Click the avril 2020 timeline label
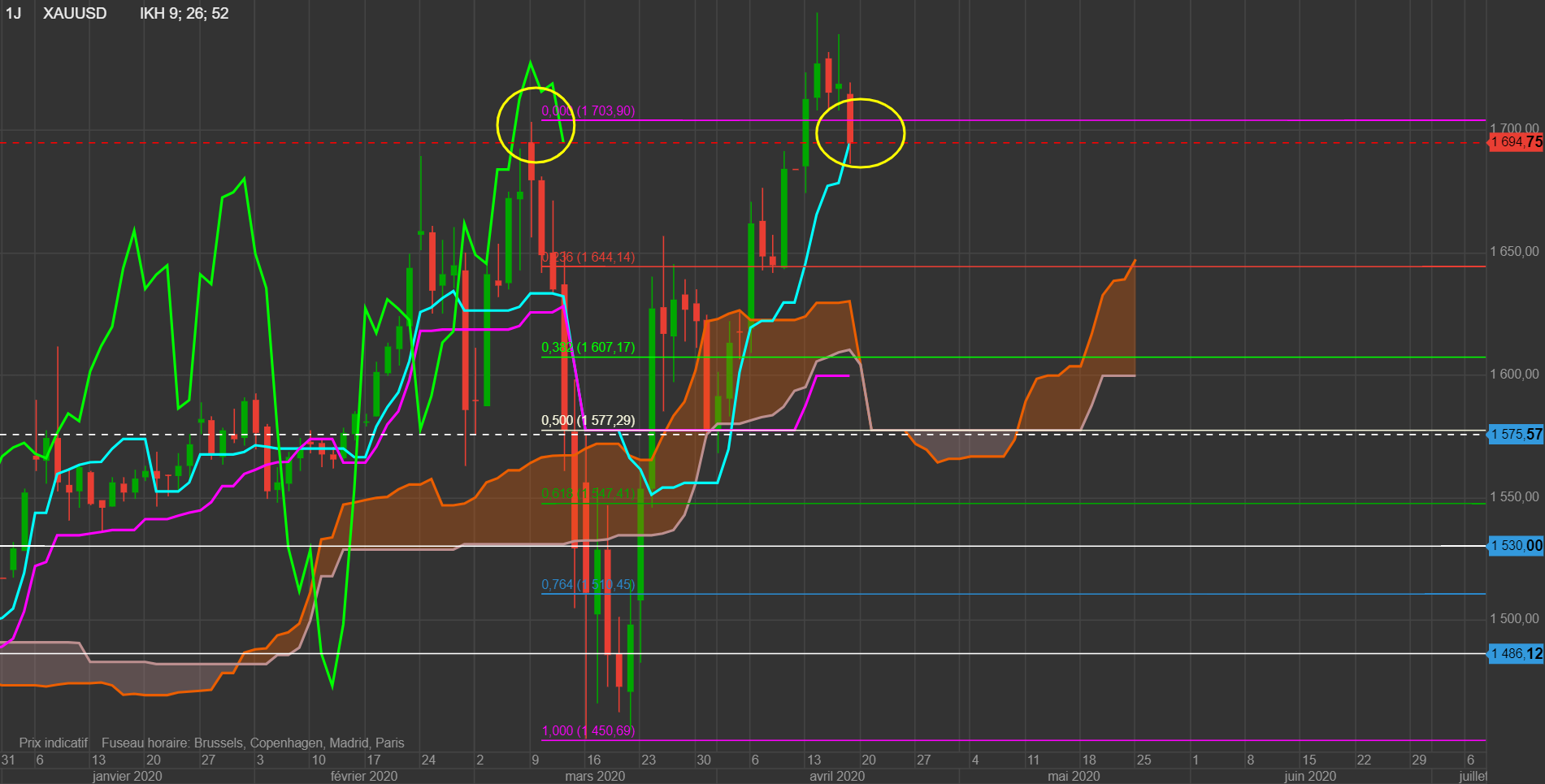Image resolution: width=1545 pixels, height=784 pixels. pyautogui.click(x=836, y=776)
